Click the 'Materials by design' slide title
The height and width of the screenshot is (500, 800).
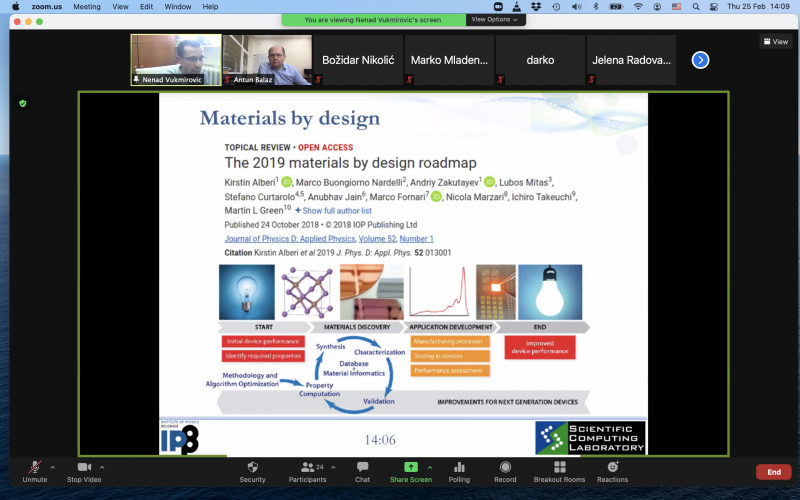[x=290, y=118]
